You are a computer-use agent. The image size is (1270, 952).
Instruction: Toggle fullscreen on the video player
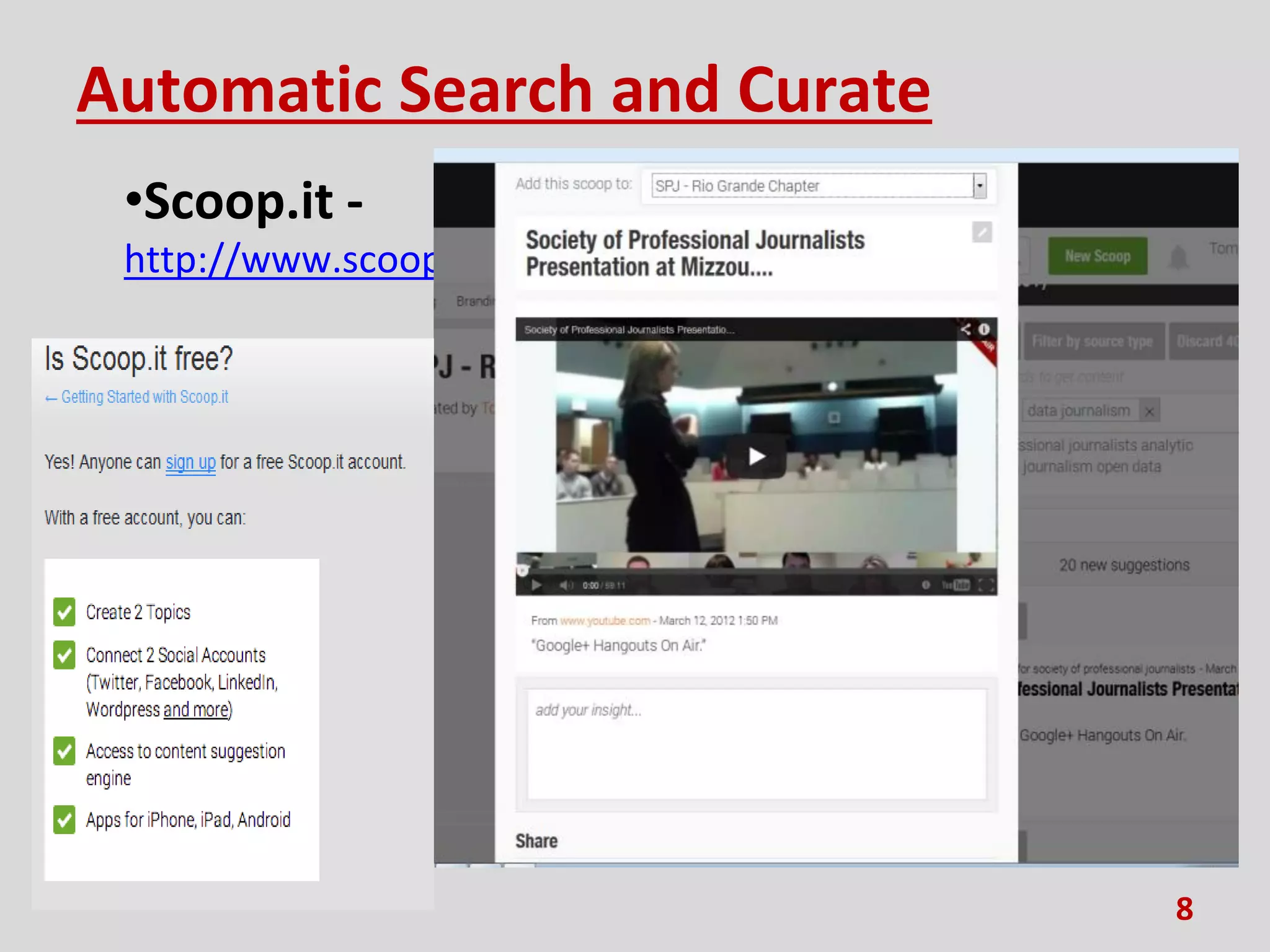point(985,585)
